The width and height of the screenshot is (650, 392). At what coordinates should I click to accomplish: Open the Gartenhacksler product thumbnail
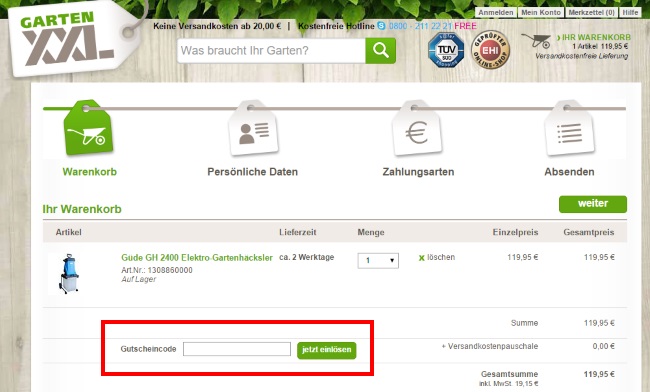tap(68, 274)
